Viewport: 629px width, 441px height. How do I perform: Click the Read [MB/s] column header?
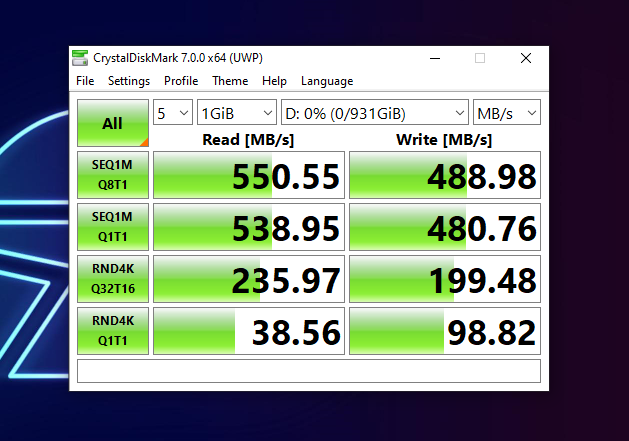coord(248,140)
